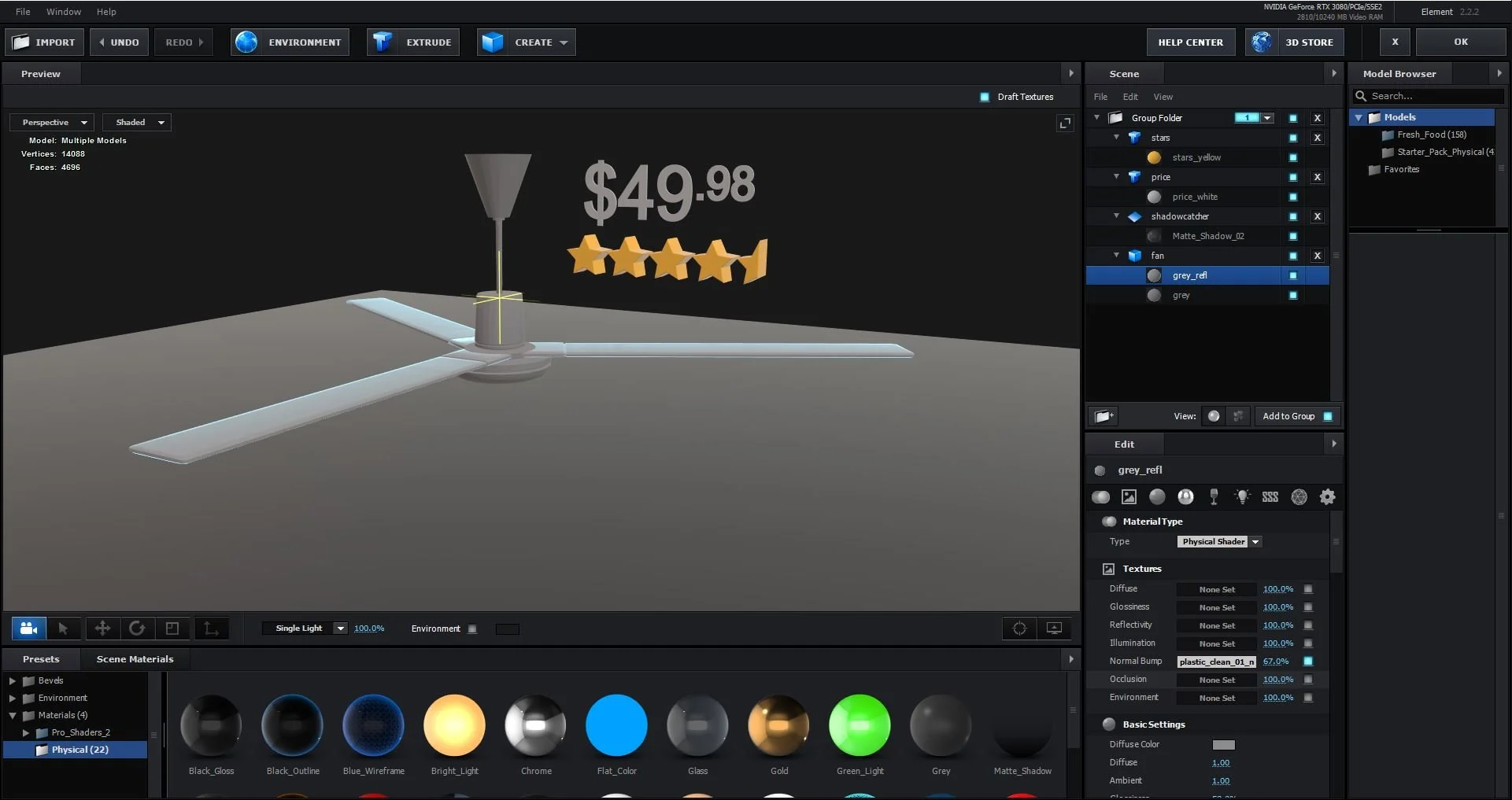Enable the Normal Bump texture checkbox
Image resolution: width=1512 pixels, height=800 pixels.
point(1308,662)
